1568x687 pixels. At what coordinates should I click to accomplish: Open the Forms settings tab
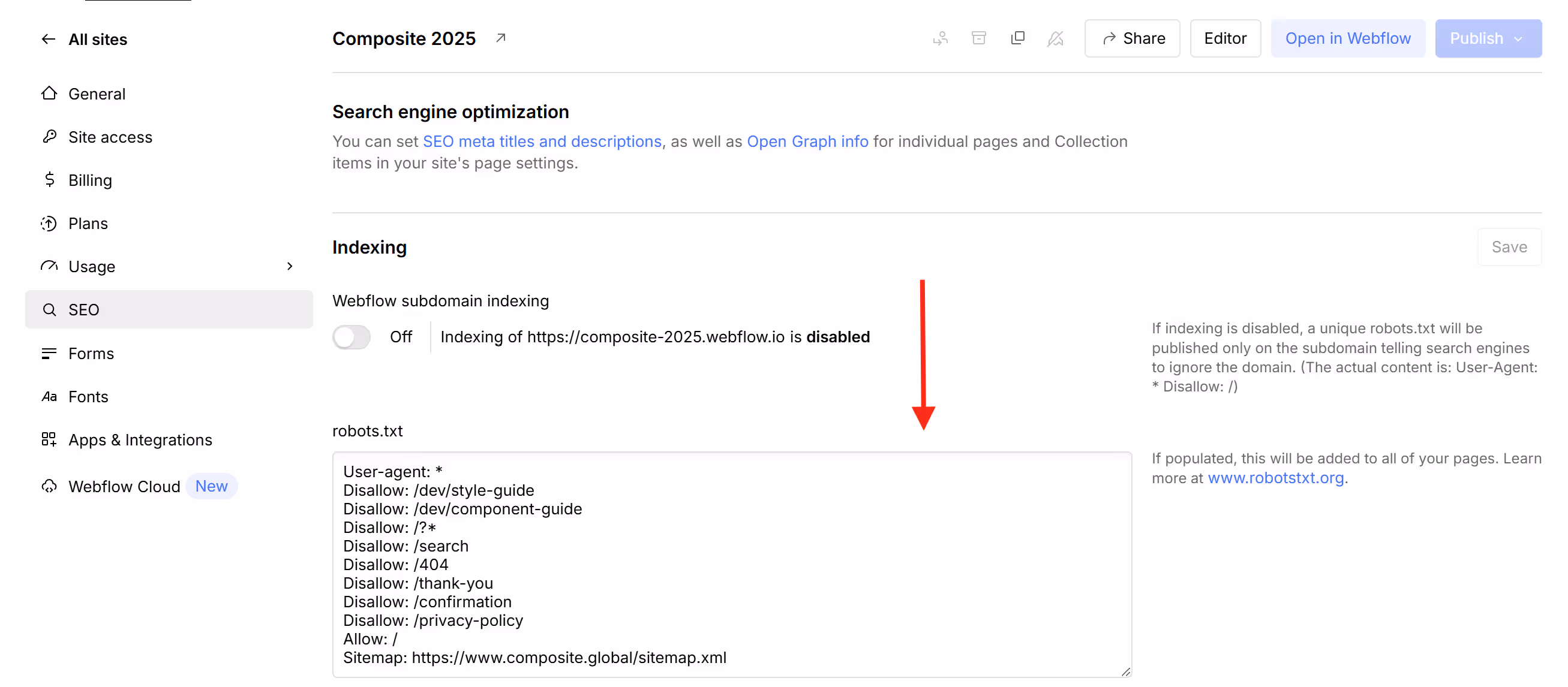[x=91, y=354]
